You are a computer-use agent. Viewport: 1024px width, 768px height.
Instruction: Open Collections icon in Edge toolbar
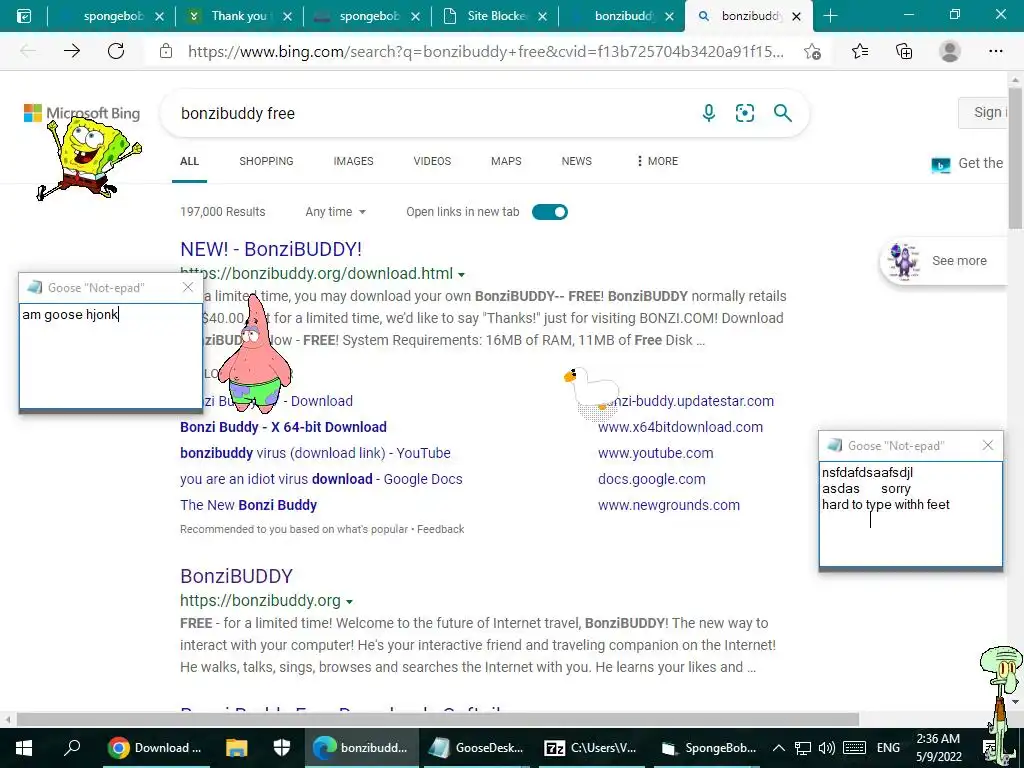[904, 51]
